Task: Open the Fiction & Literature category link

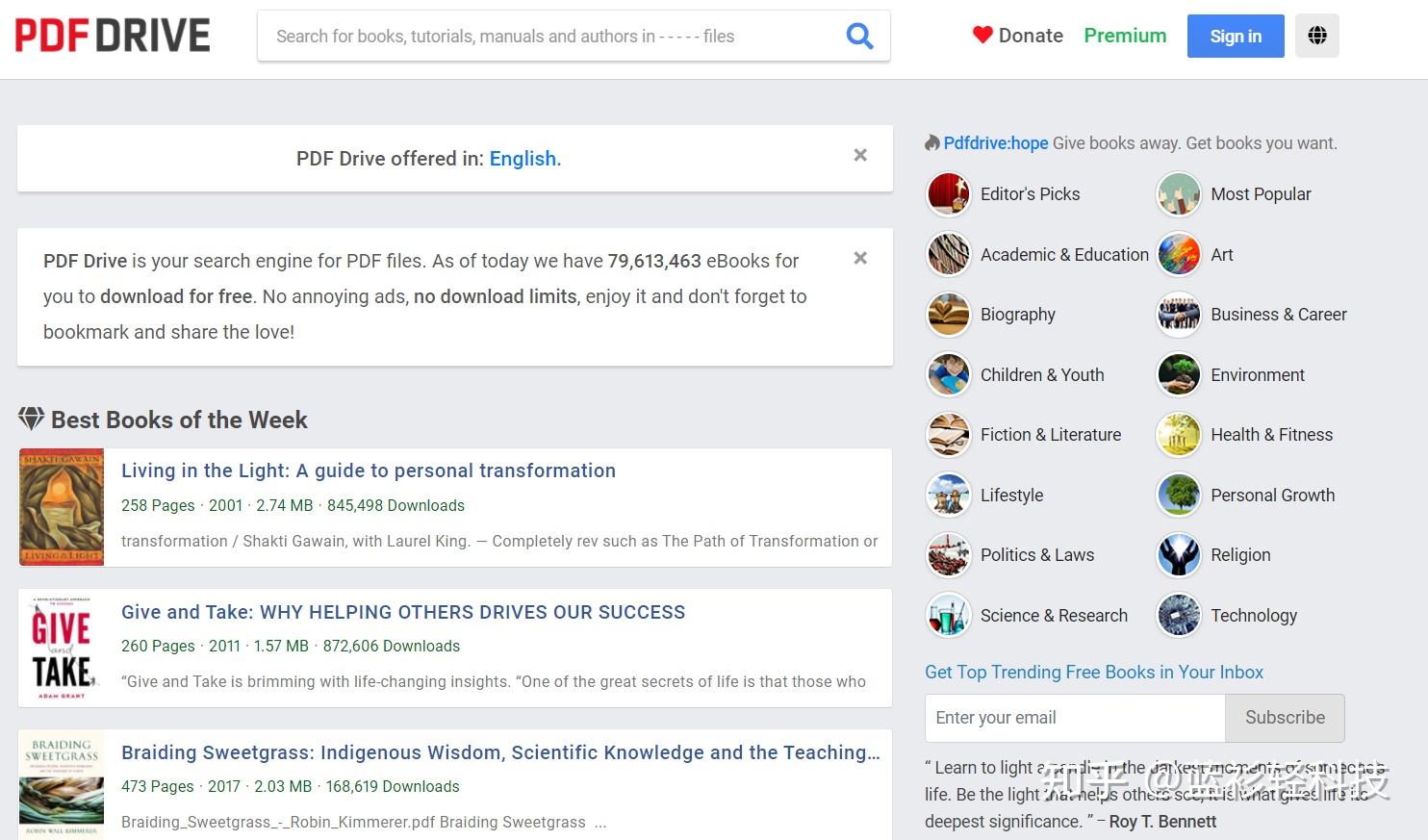Action: [x=1051, y=435]
